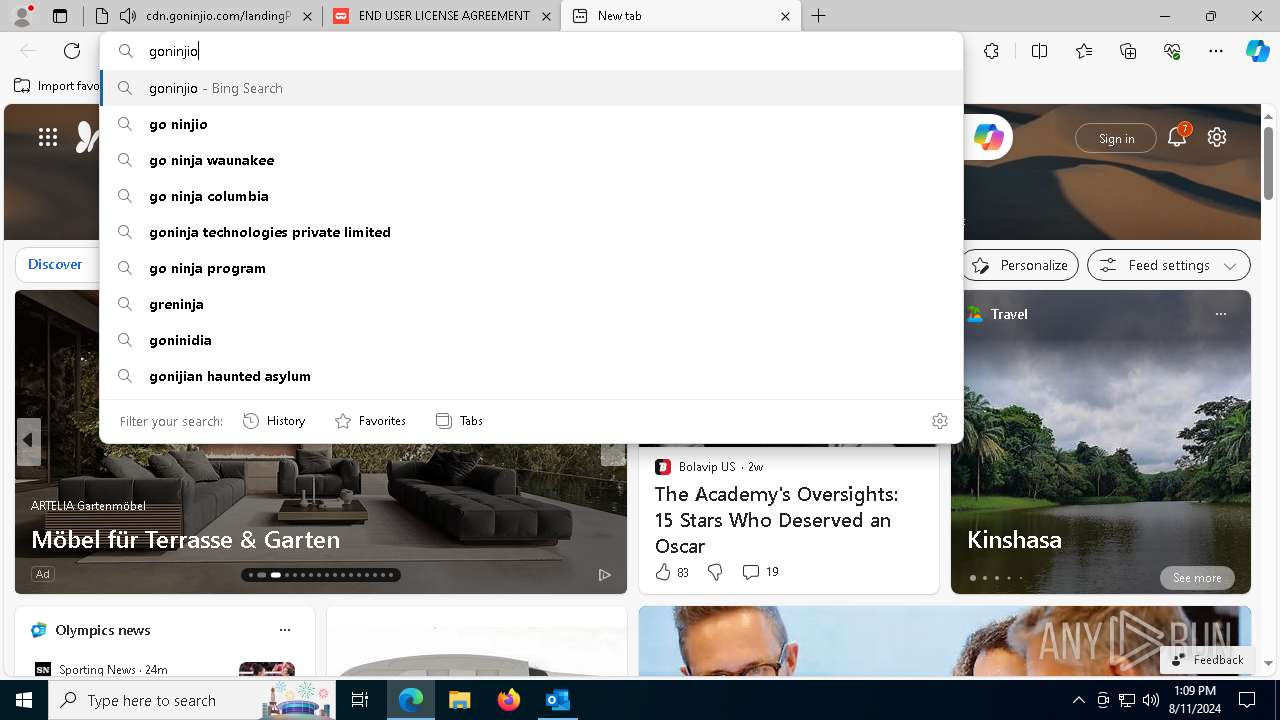Click the Copilot logo on new tab page
This screenshot has width=1280, height=720.
pyautogui.click(x=988, y=137)
